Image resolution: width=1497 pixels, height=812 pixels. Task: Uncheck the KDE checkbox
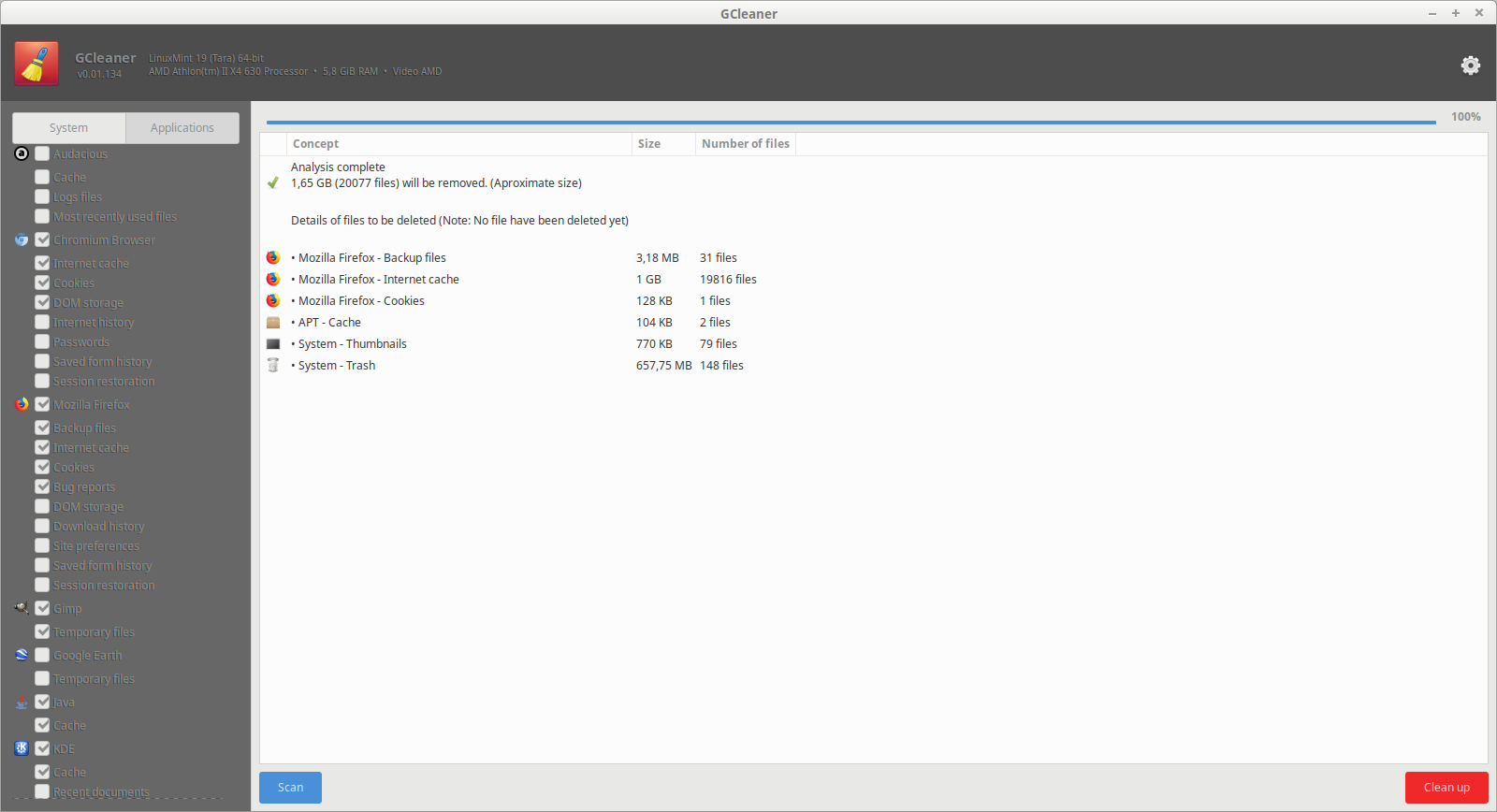click(42, 748)
